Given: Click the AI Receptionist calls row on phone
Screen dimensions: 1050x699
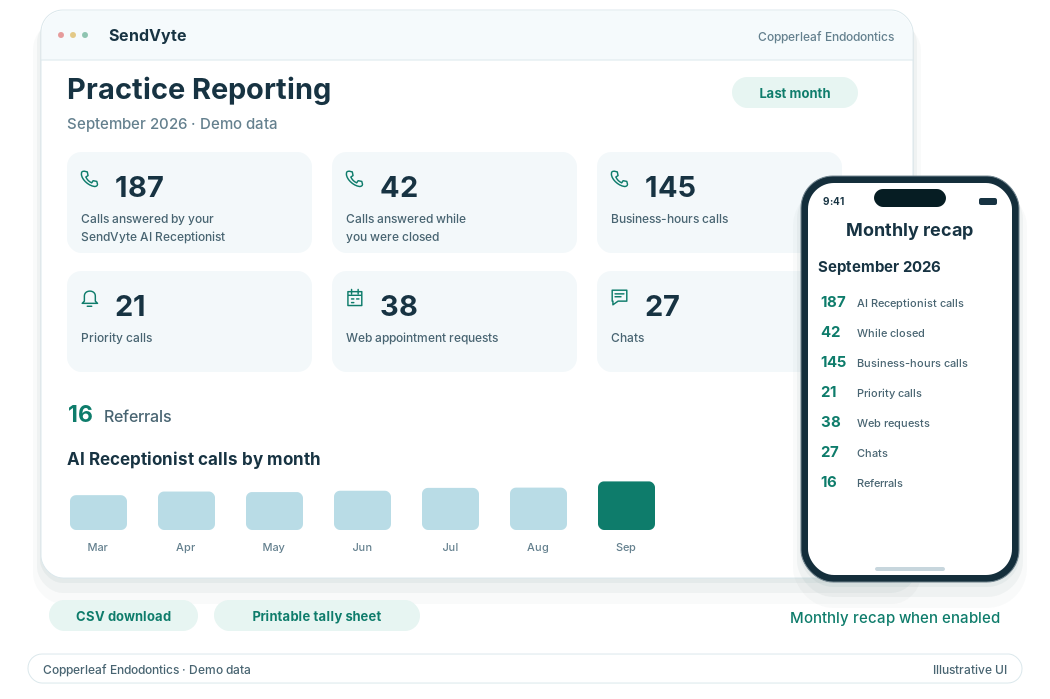Looking at the screenshot, I should click(893, 303).
